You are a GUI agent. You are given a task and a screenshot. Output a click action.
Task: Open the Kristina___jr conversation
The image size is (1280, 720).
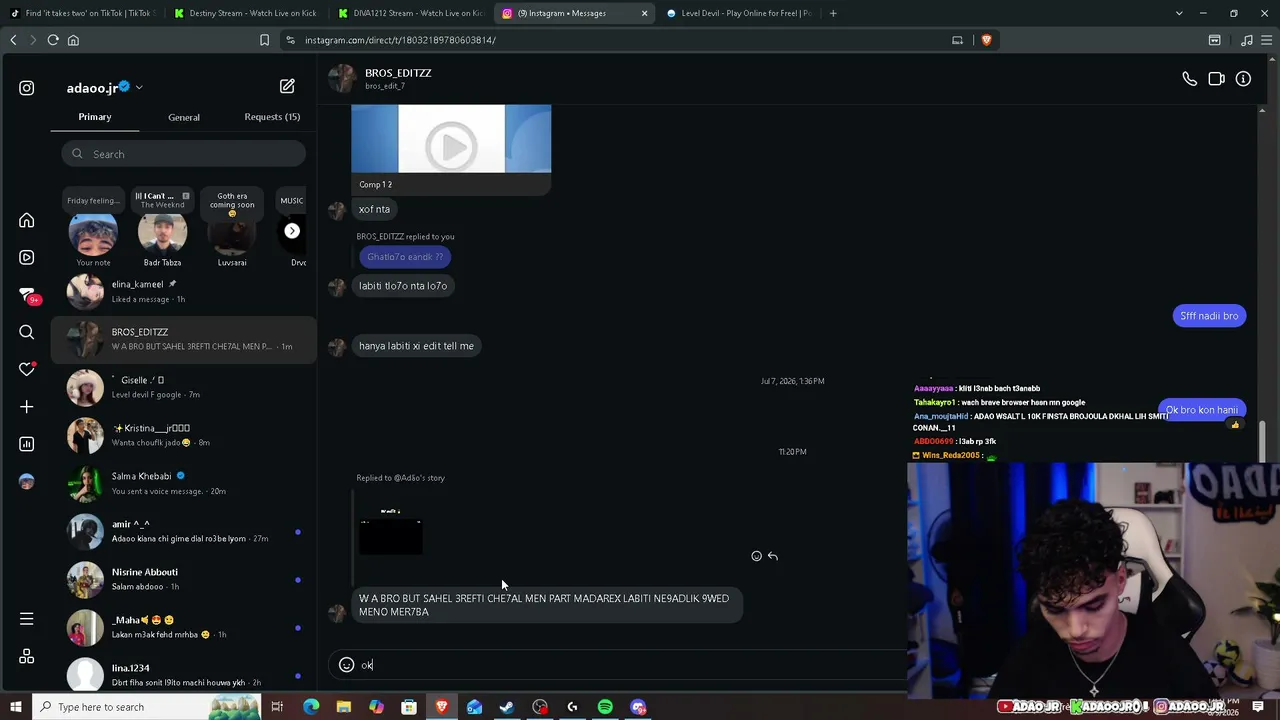click(x=184, y=435)
